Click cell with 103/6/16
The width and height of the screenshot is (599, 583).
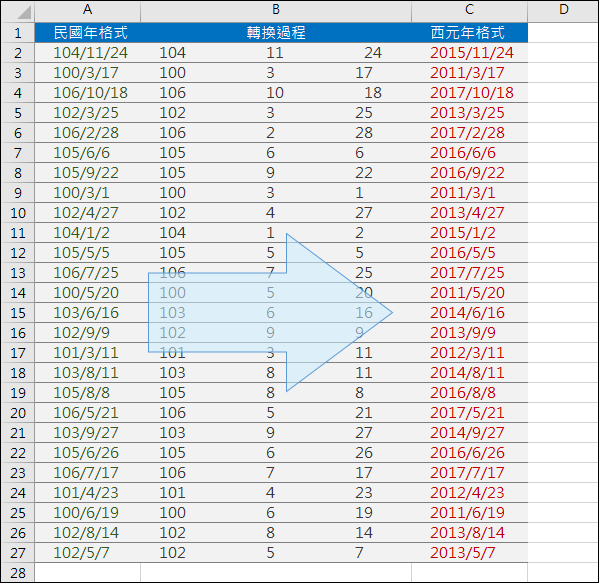tap(87, 313)
